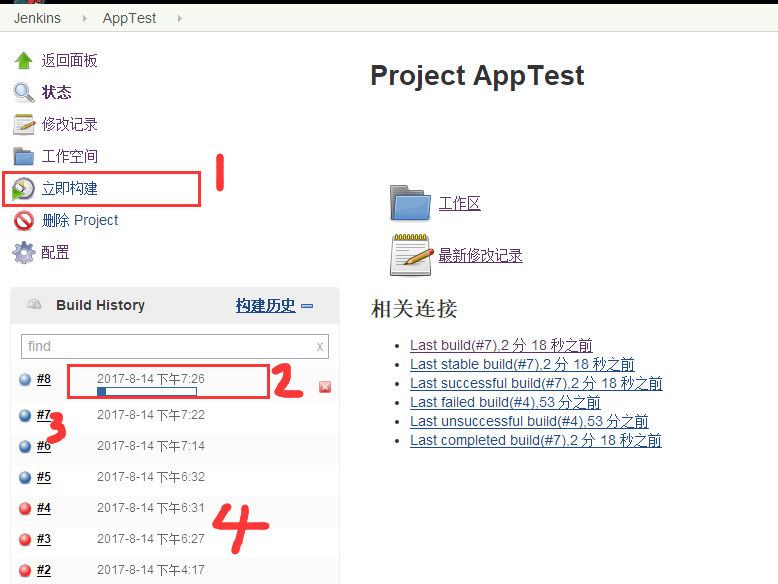This screenshot has height=584, width=778.
Task: Click the find box in Build History
Action: point(175,346)
